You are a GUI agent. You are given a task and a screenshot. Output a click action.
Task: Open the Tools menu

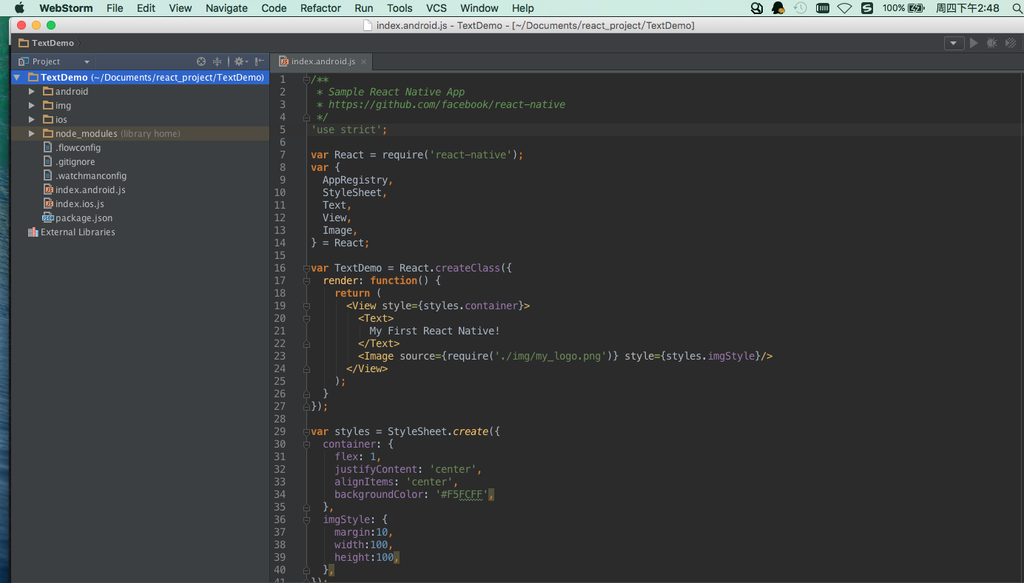(x=399, y=8)
